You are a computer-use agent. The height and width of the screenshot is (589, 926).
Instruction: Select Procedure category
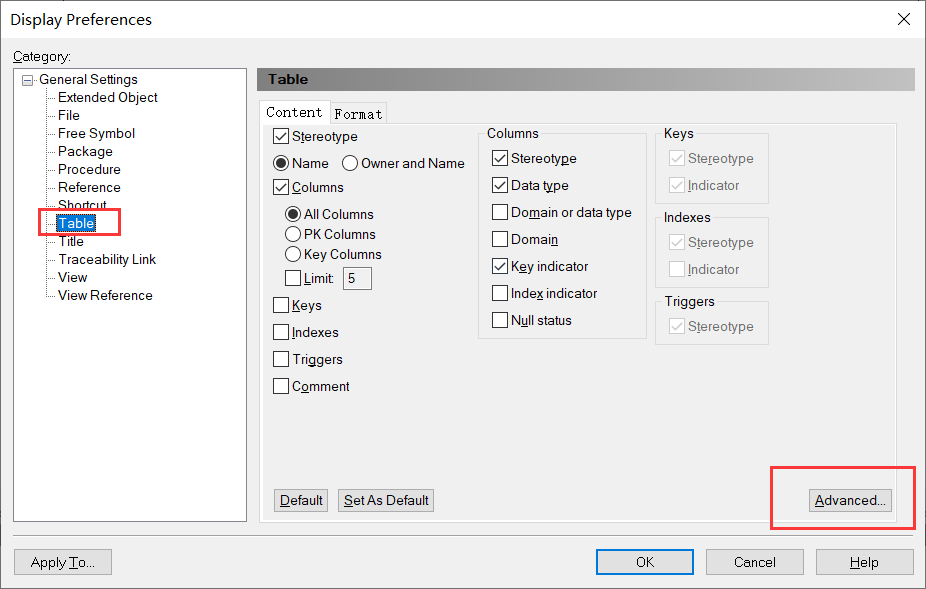(x=89, y=170)
